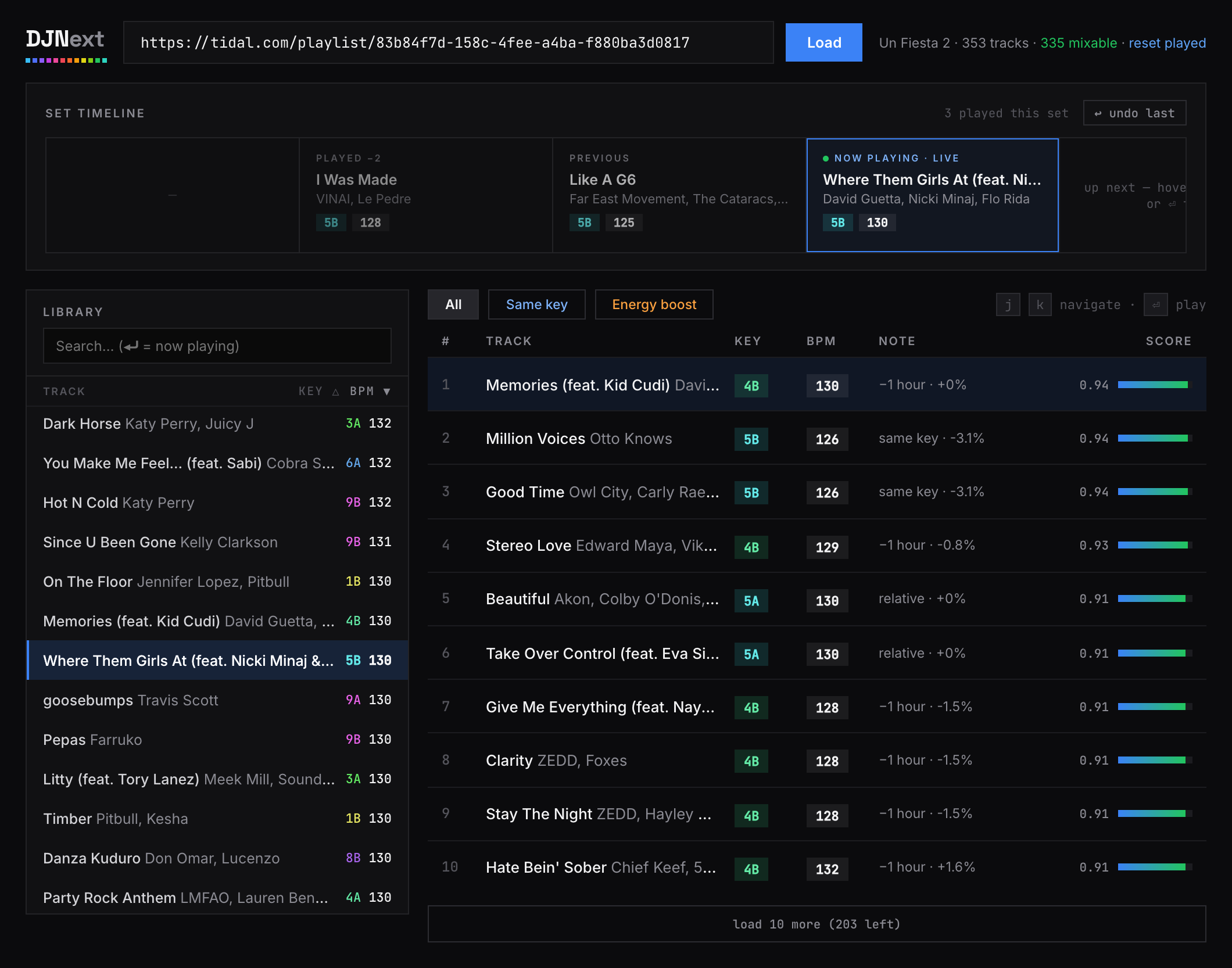Image resolution: width=1232 pixels, height=968 pixels.
Task: Click the Load button
Action: click(x=823, y=42)
